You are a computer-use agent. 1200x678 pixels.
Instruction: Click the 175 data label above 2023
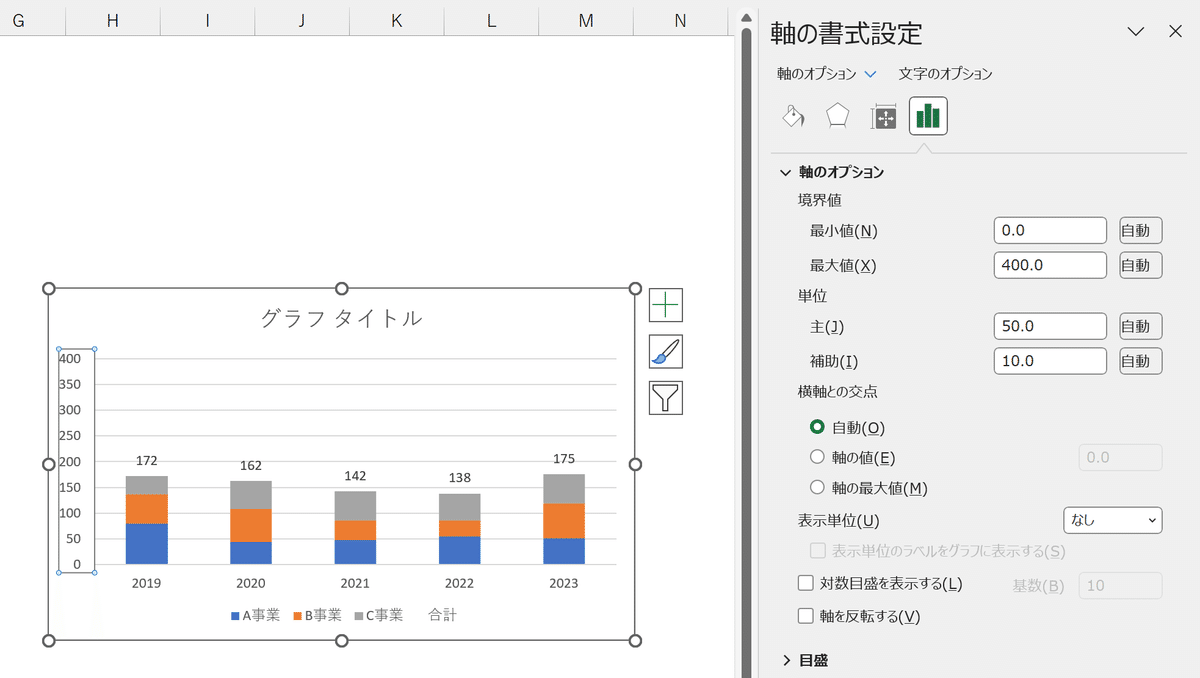click(564, 459)
